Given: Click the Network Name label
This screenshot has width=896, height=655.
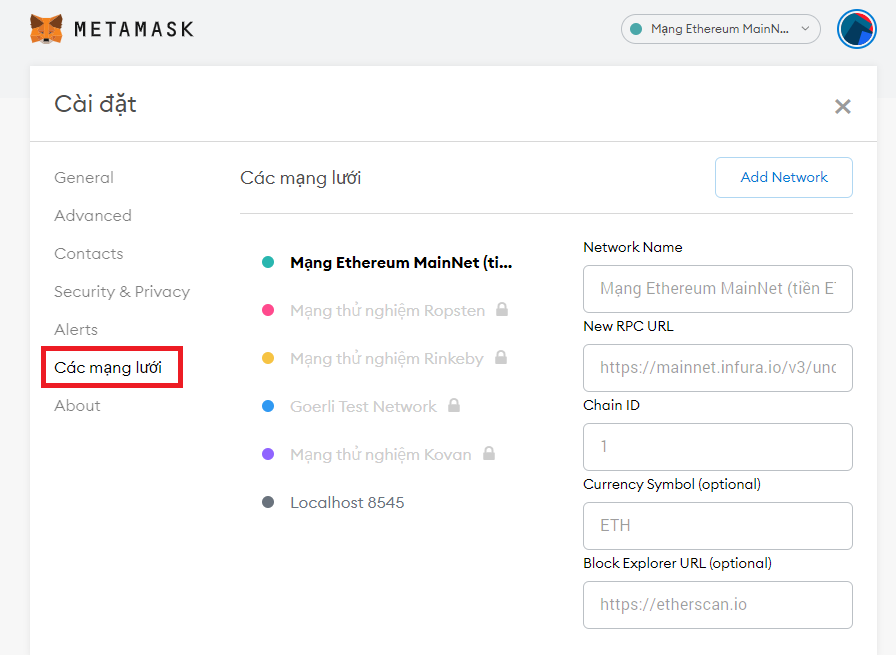Looking at the screenshot, I should click(633, 247).
